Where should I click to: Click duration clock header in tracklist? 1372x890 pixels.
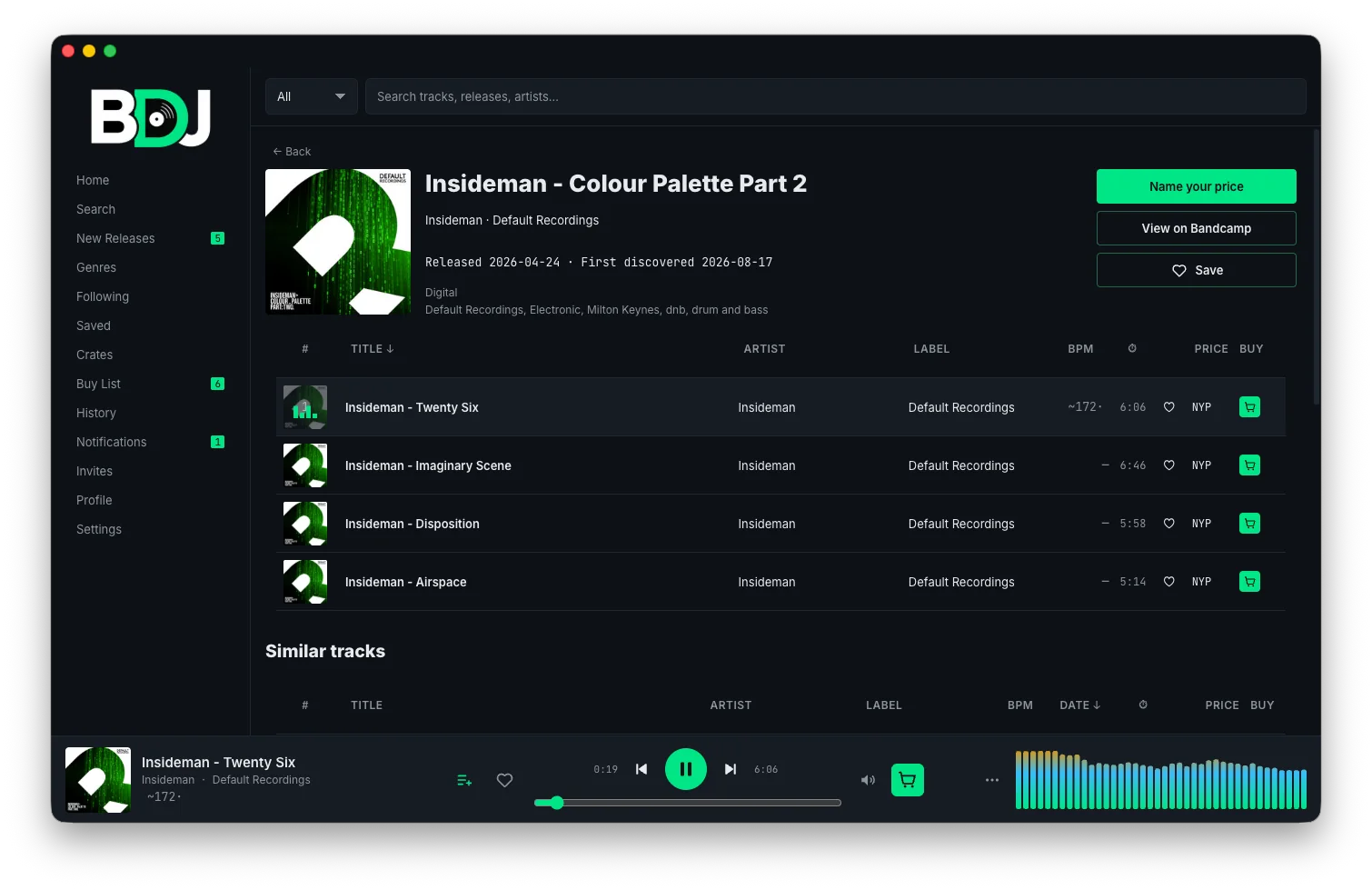1132,348
